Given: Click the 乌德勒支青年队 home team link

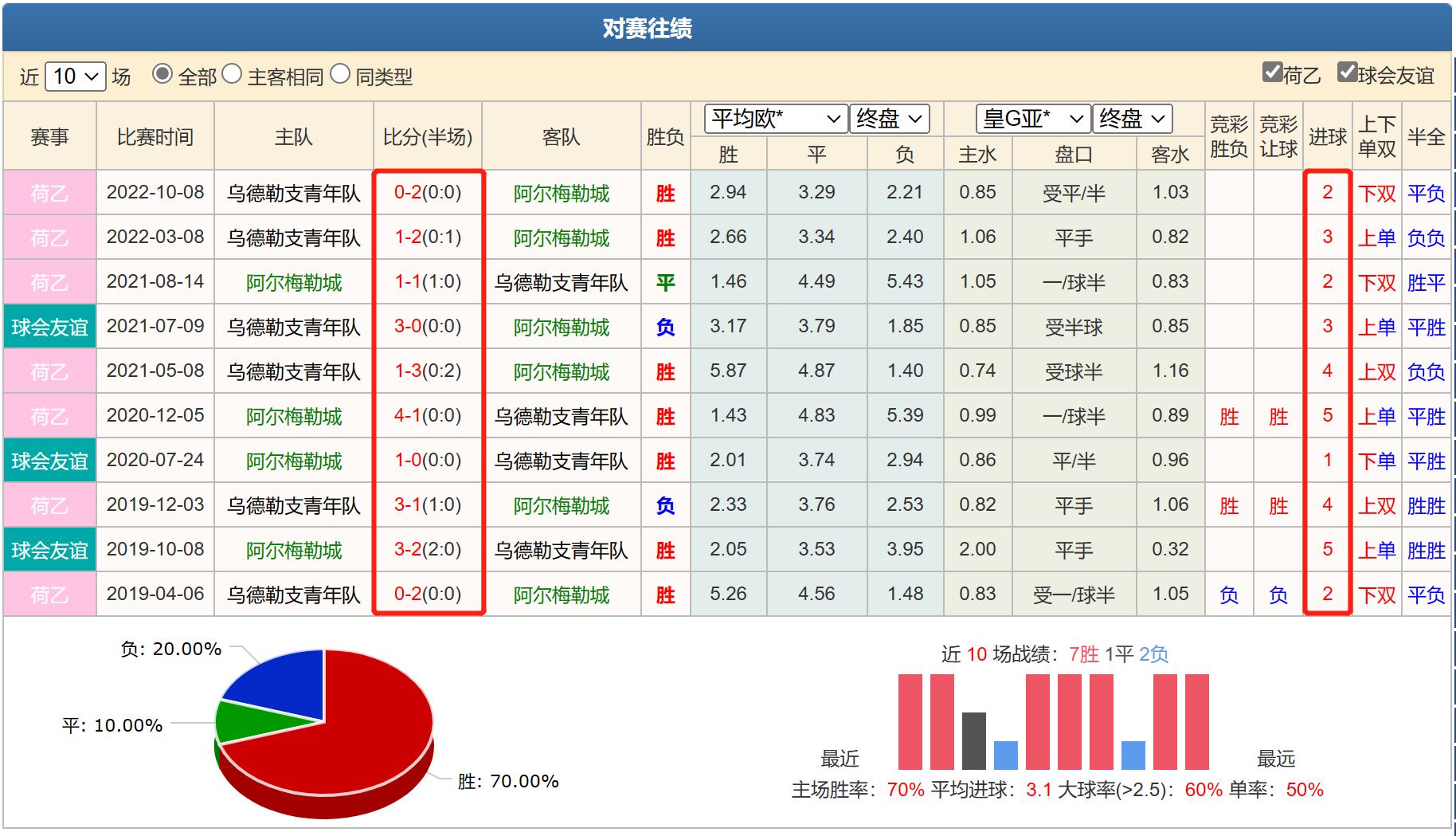Looking at the screenshot, I should point(293,192).
